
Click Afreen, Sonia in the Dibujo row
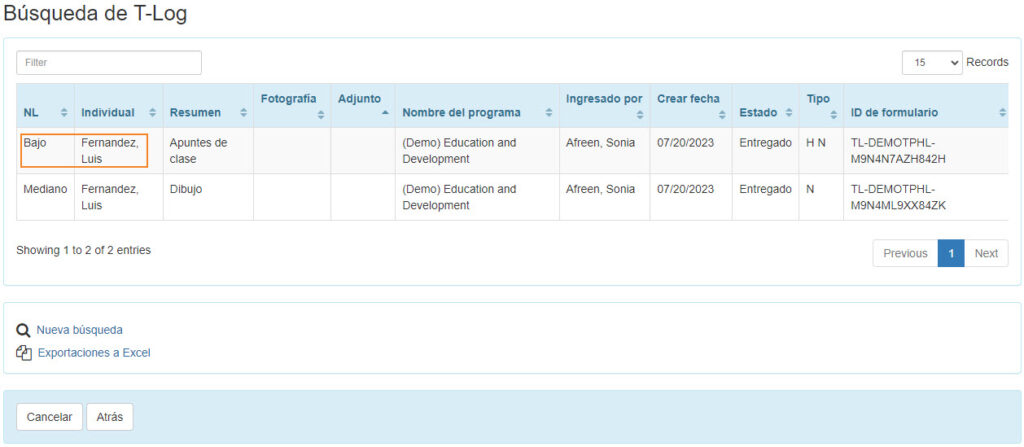pyautogui.click(x=600, y=189)
